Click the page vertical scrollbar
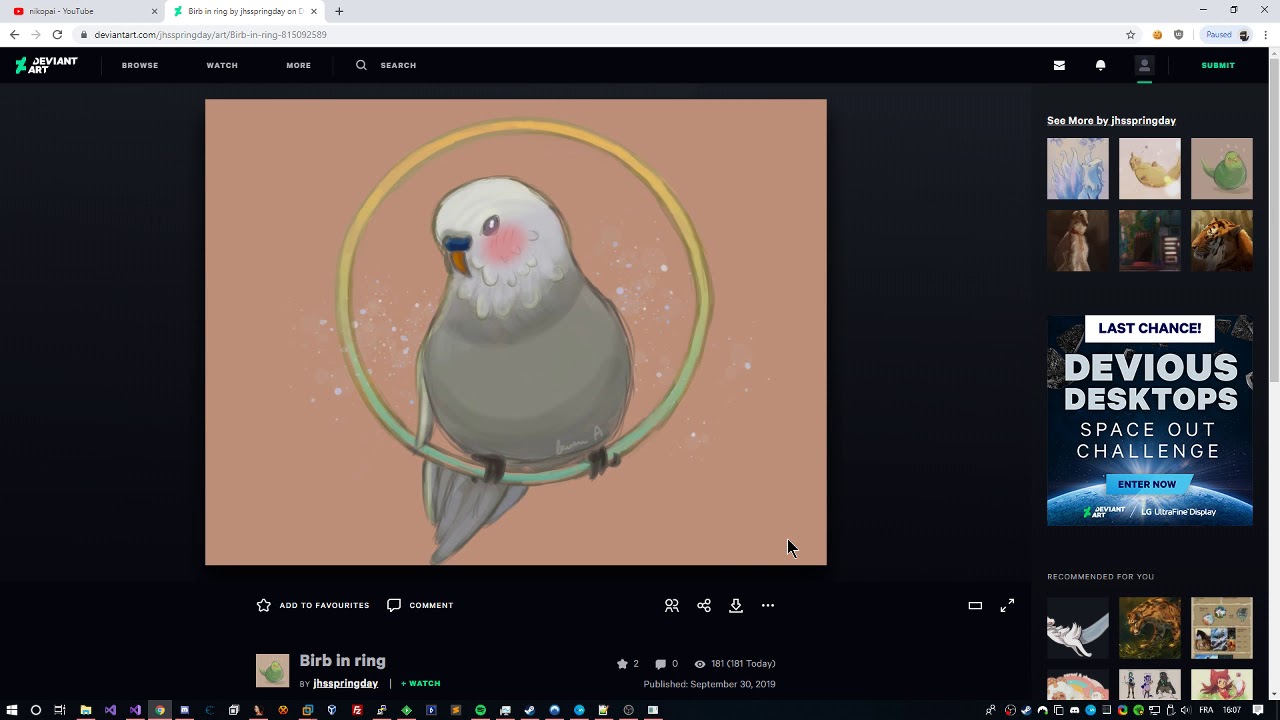 (1274, 220)
